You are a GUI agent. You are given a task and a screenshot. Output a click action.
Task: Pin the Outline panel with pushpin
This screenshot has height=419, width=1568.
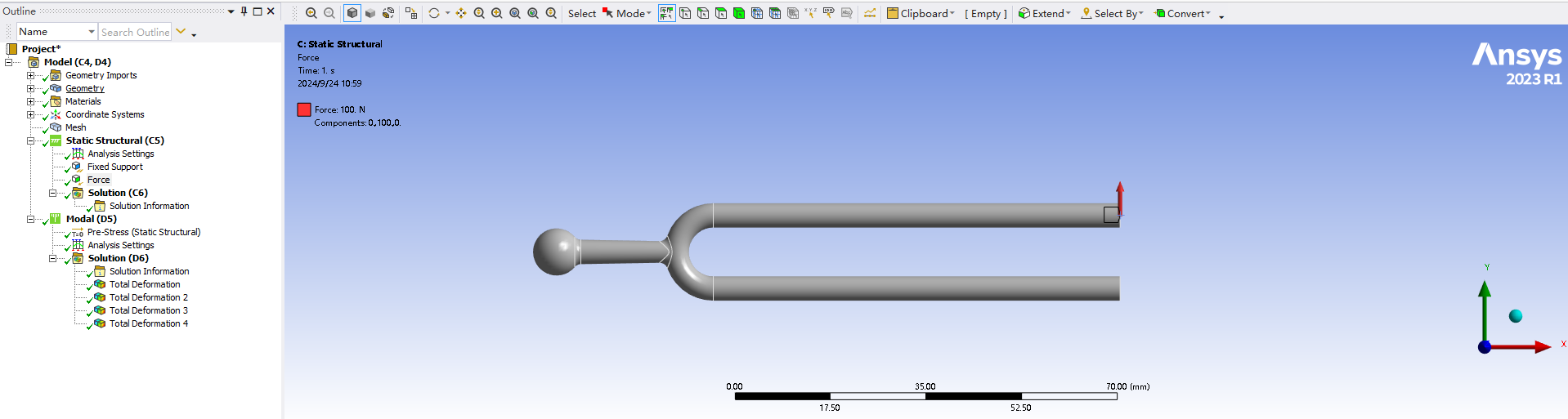click(244, 11)
